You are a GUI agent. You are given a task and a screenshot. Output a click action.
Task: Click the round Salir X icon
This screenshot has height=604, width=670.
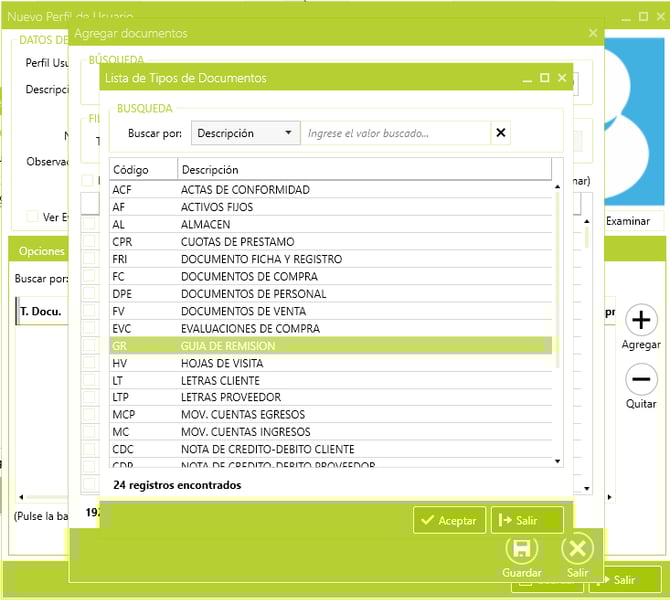pos(577,549)
